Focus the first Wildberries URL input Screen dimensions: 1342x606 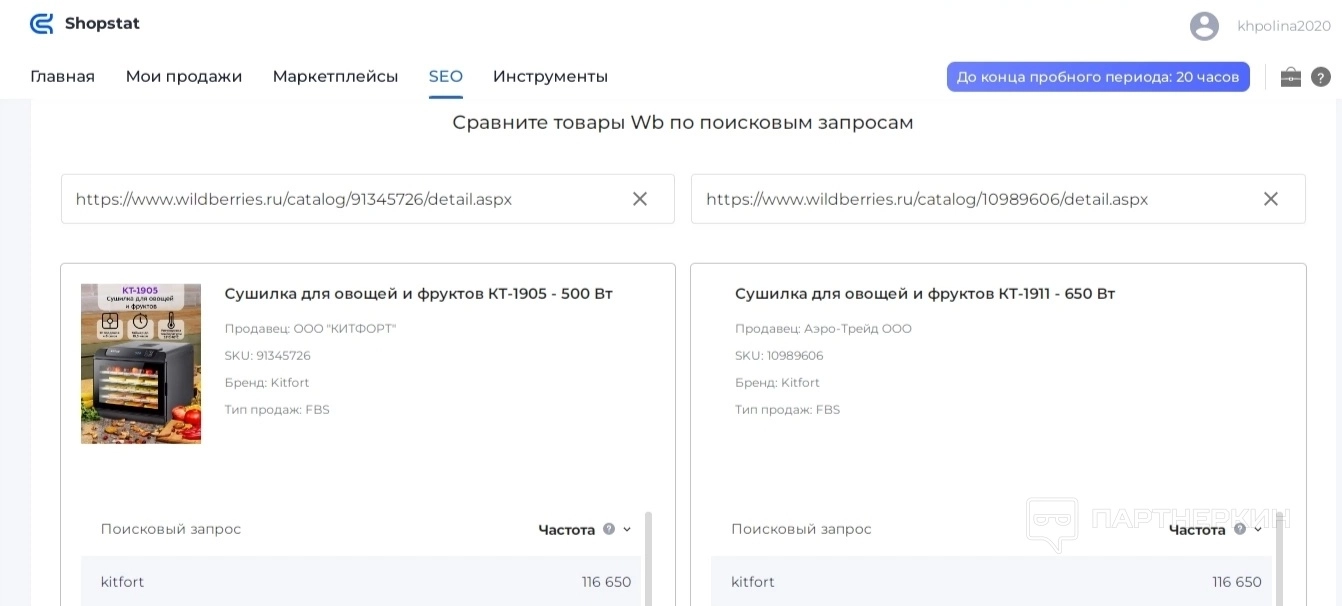tap(340, 199)
